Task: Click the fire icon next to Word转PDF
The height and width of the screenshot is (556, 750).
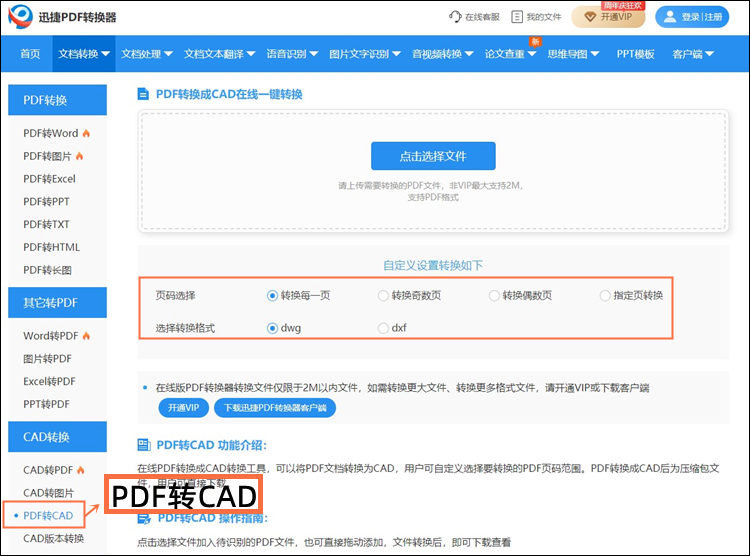Action: [86, 336]
